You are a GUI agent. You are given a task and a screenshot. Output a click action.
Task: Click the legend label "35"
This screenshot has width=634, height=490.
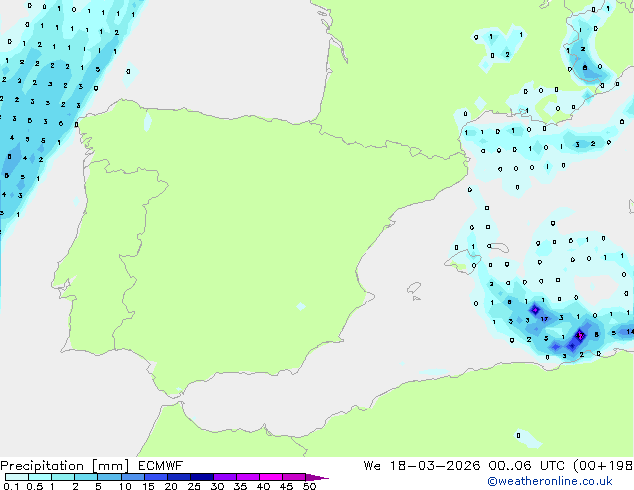[x=240, y=486]
